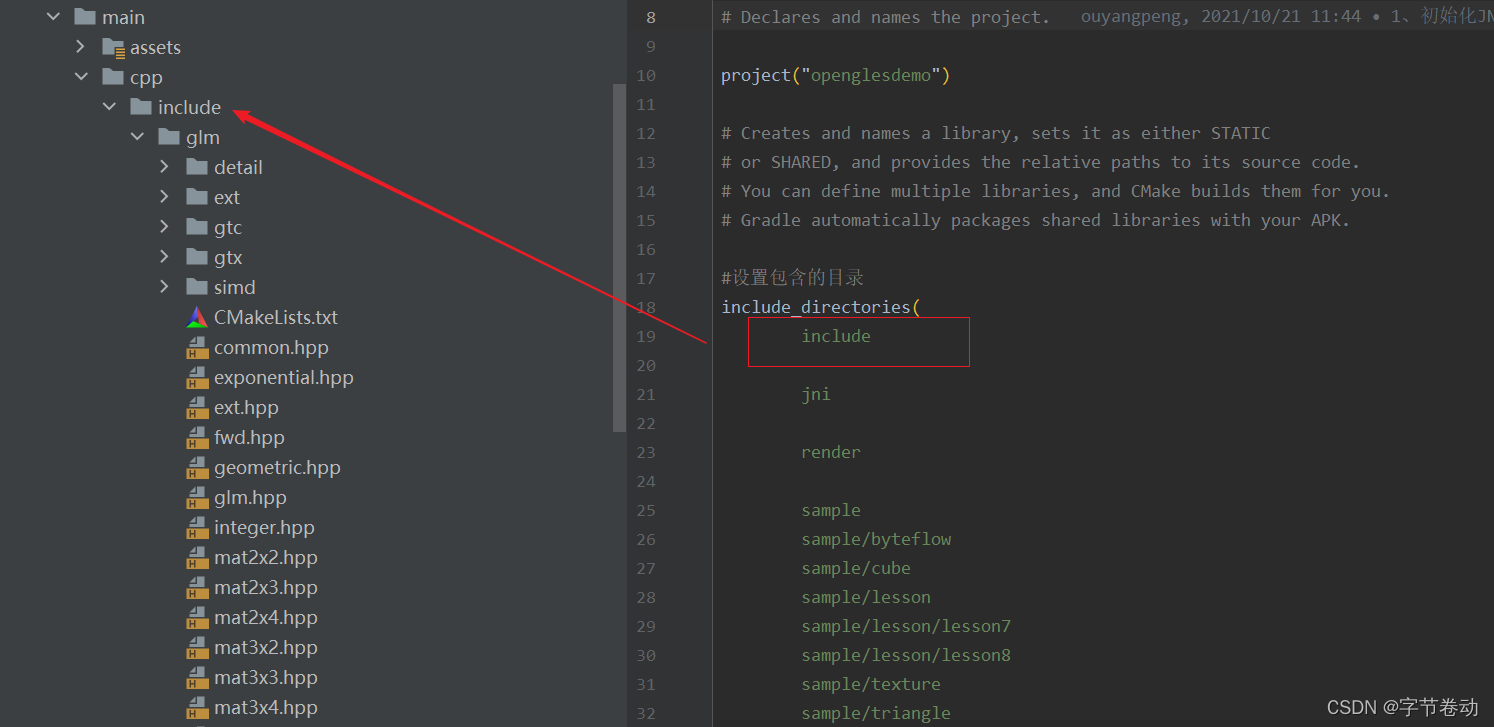Open the common.hpp file name

click(271, 347)
